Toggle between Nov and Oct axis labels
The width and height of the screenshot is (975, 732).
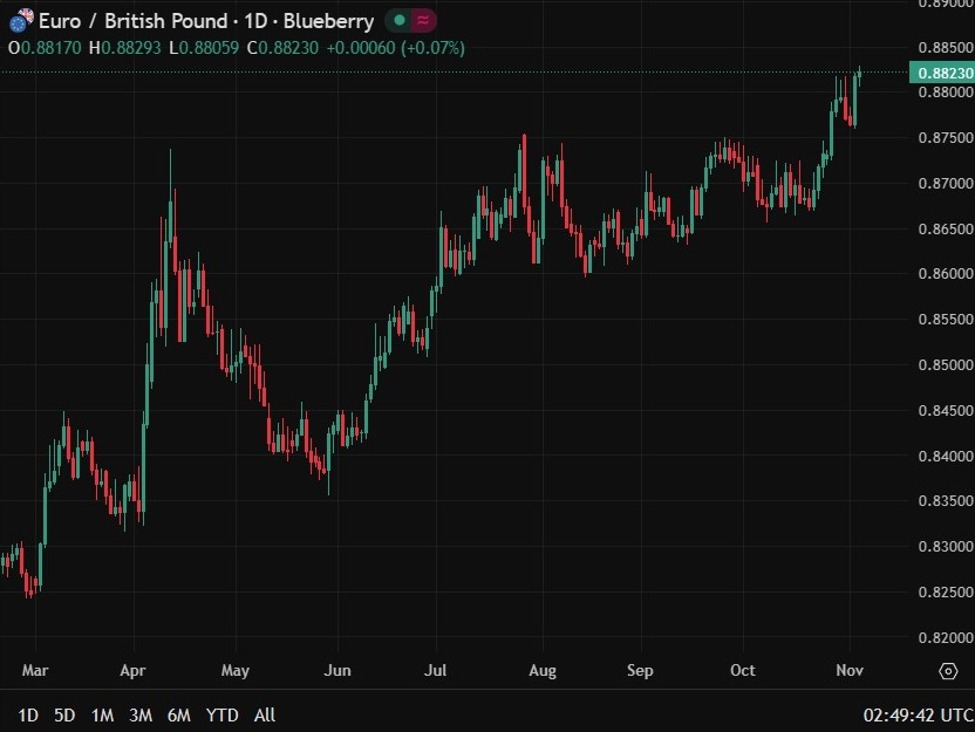click(x=849, y=671)
